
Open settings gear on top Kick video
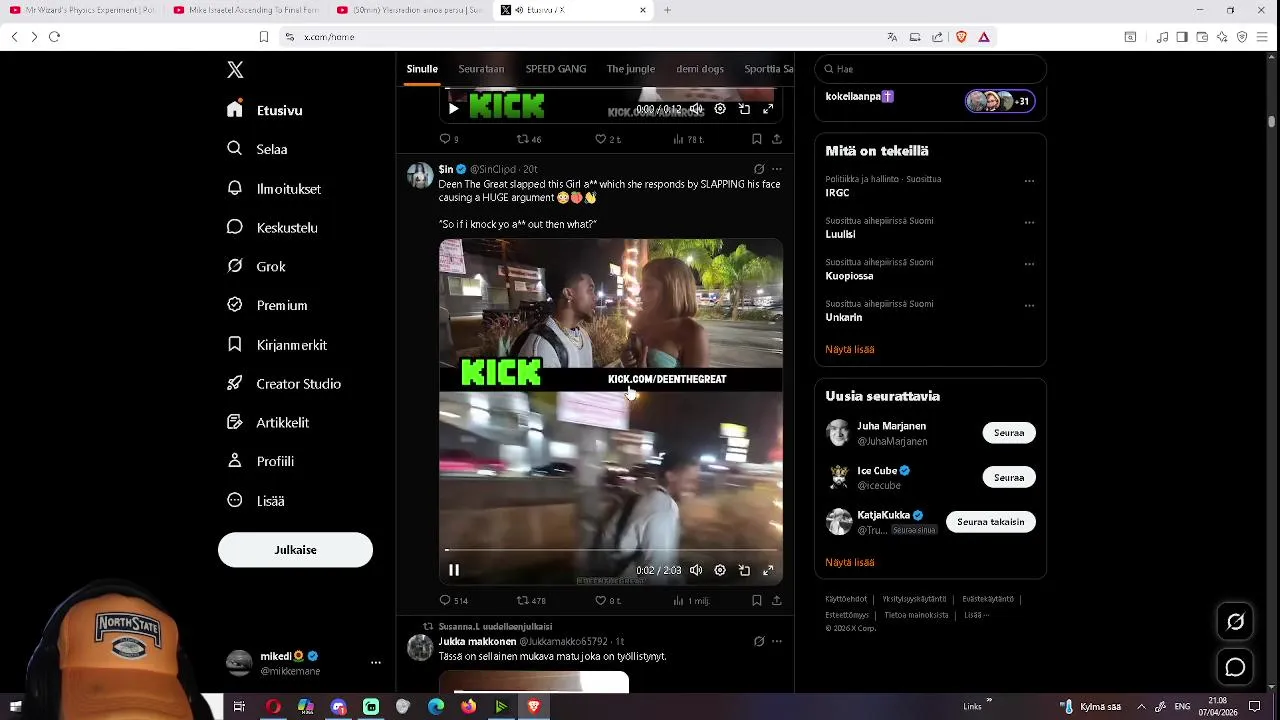pyautogui.click(x=720, y=108)
